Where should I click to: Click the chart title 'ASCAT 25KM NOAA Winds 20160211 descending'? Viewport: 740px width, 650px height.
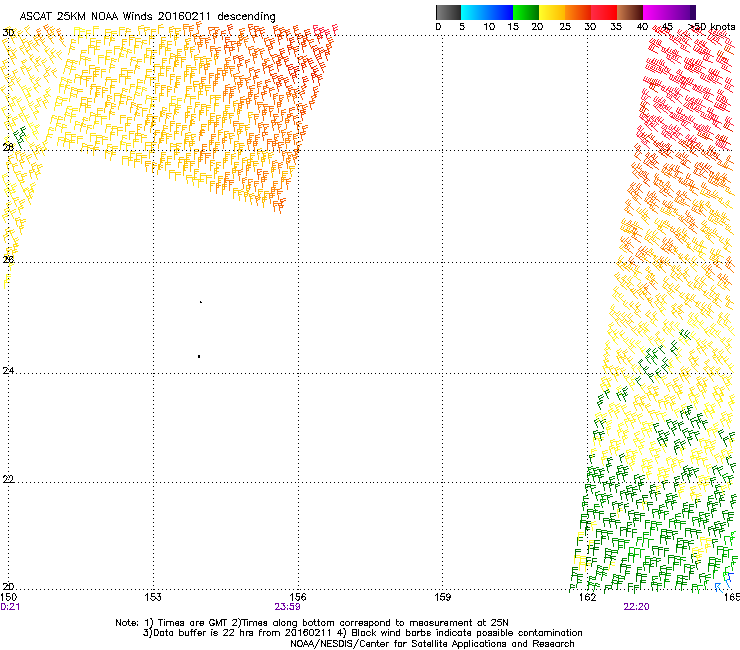[147, 16]
